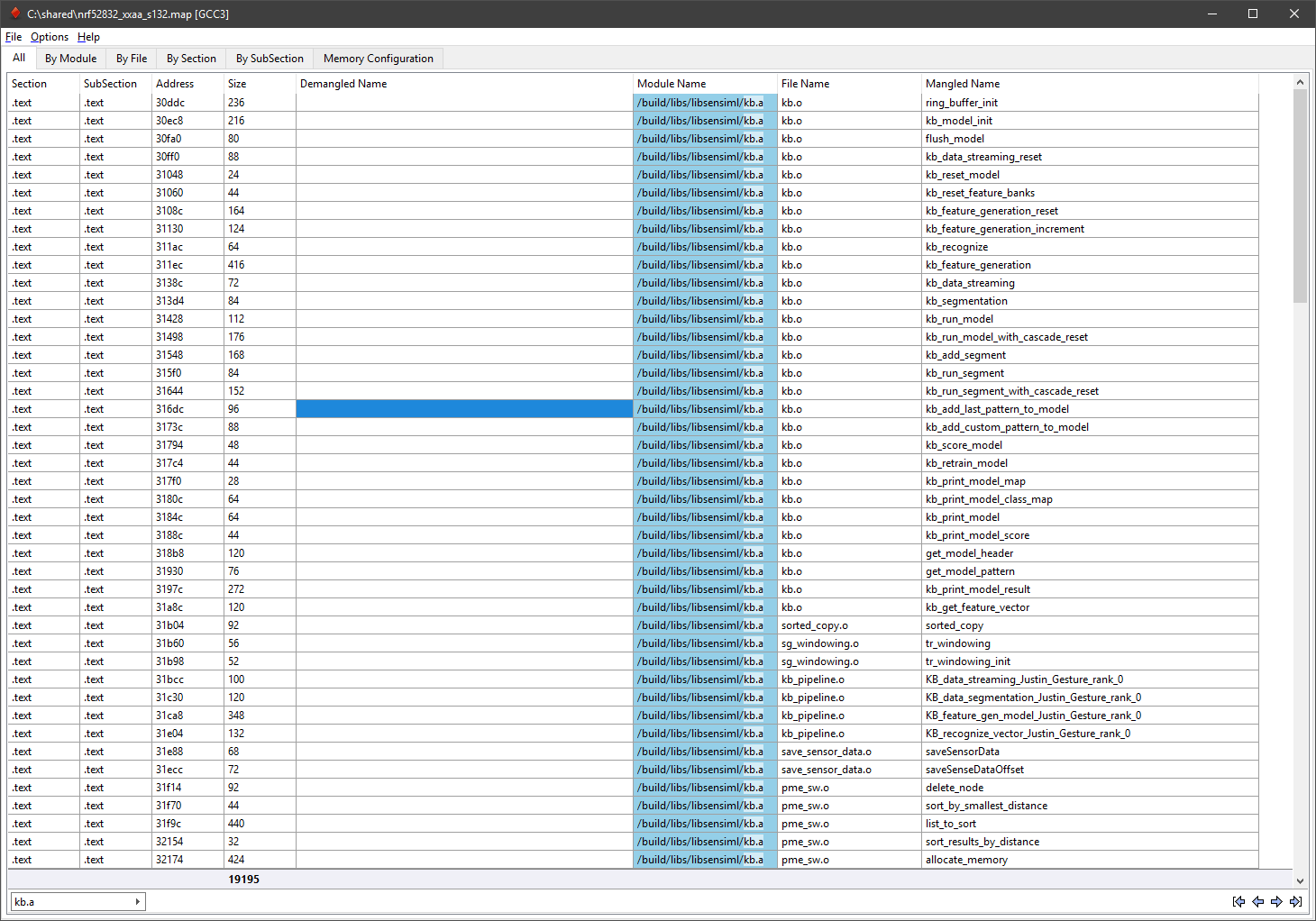Select kb_add_custom_pattern_to_model cell
This screenshot has width=1316, height=921.
click(1090, 427)
